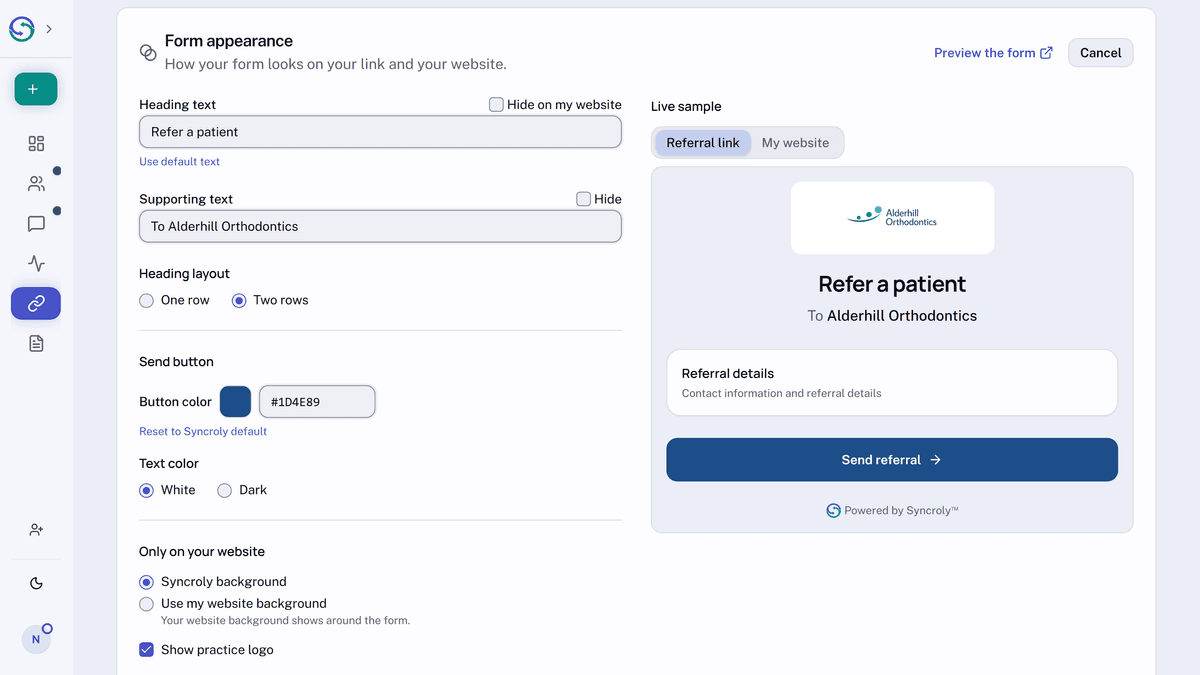
Task: Open the dashboard grid icon
Action: [x=36, y=144]
